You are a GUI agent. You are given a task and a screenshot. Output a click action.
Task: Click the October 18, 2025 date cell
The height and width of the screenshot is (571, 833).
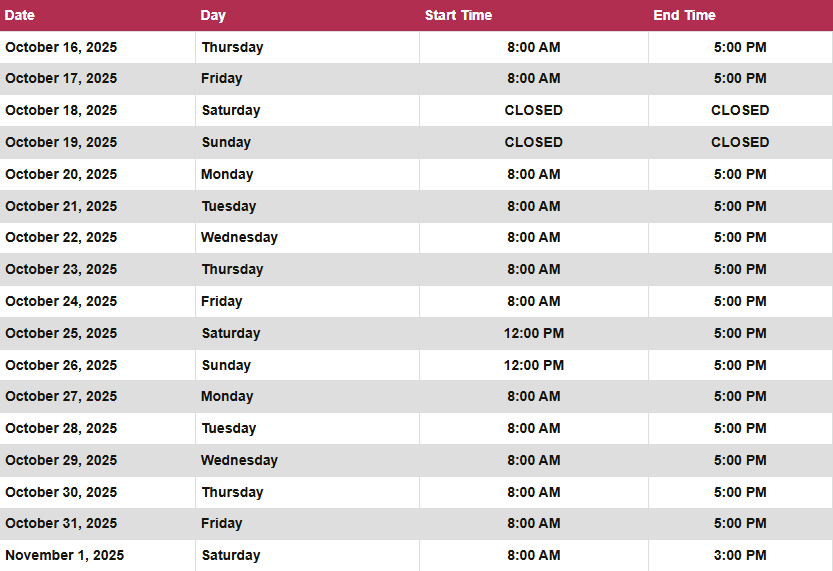61,110
